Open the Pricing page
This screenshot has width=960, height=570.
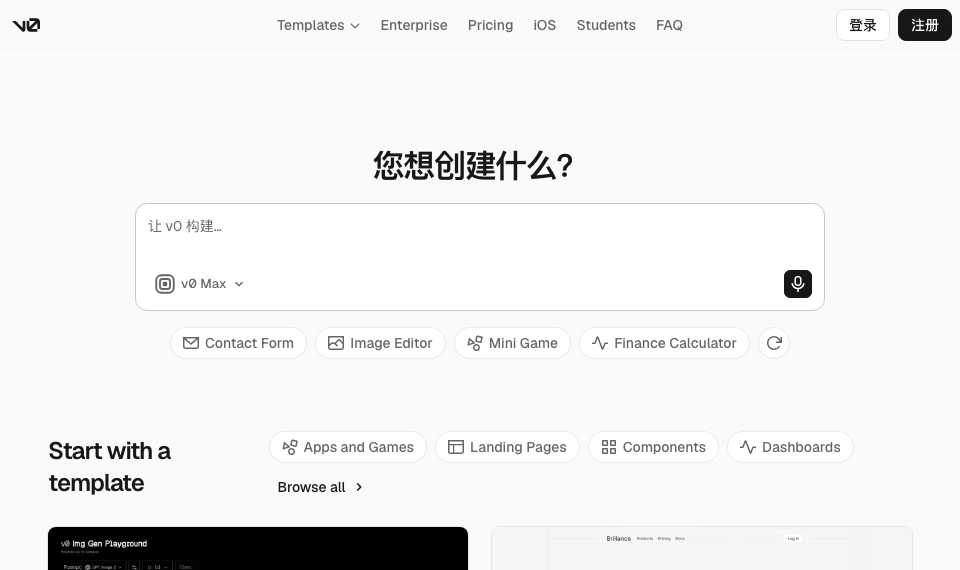click(x=490, y=25)
